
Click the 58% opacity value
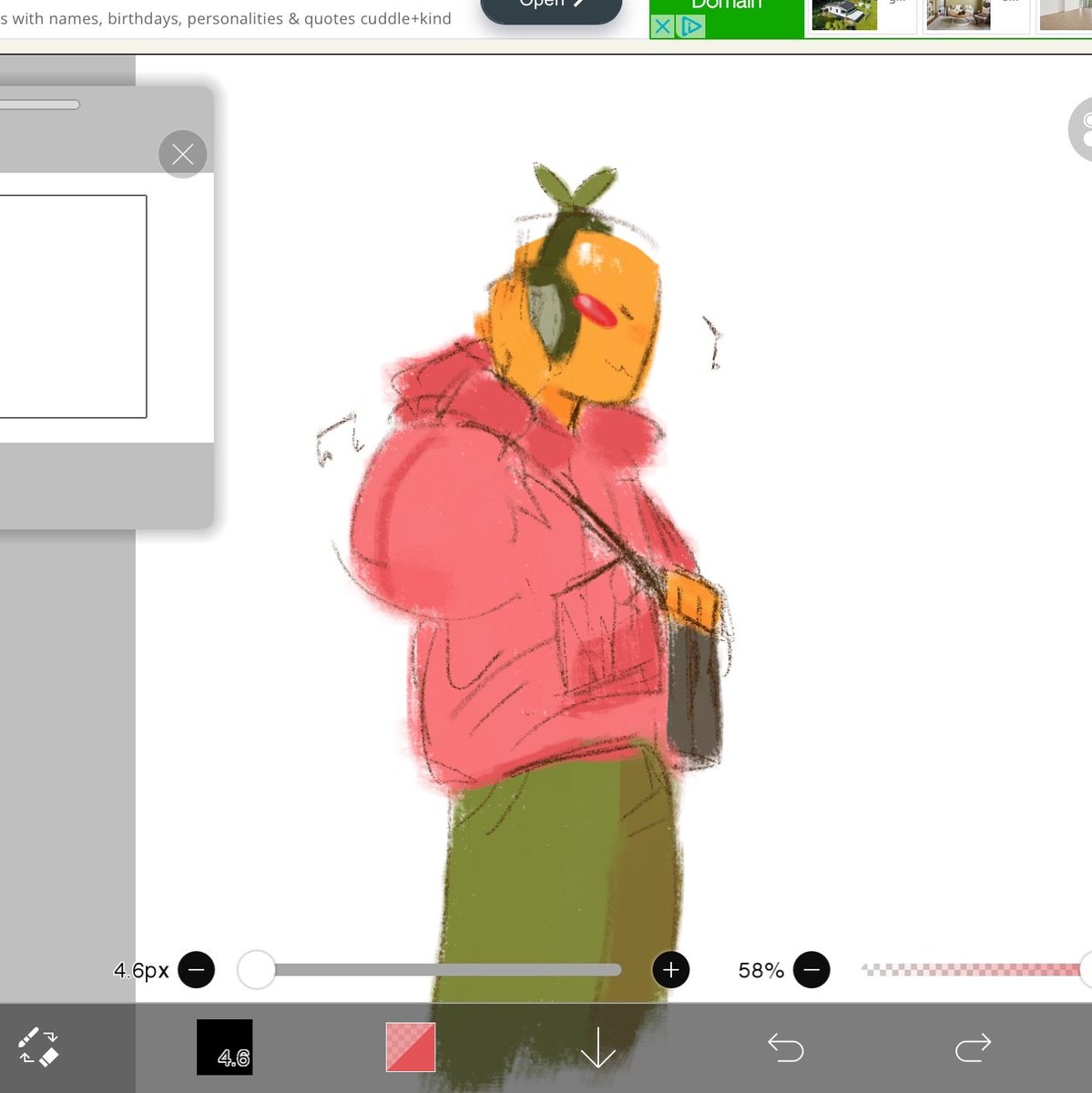pyautogui.click(x=760, y=971)
